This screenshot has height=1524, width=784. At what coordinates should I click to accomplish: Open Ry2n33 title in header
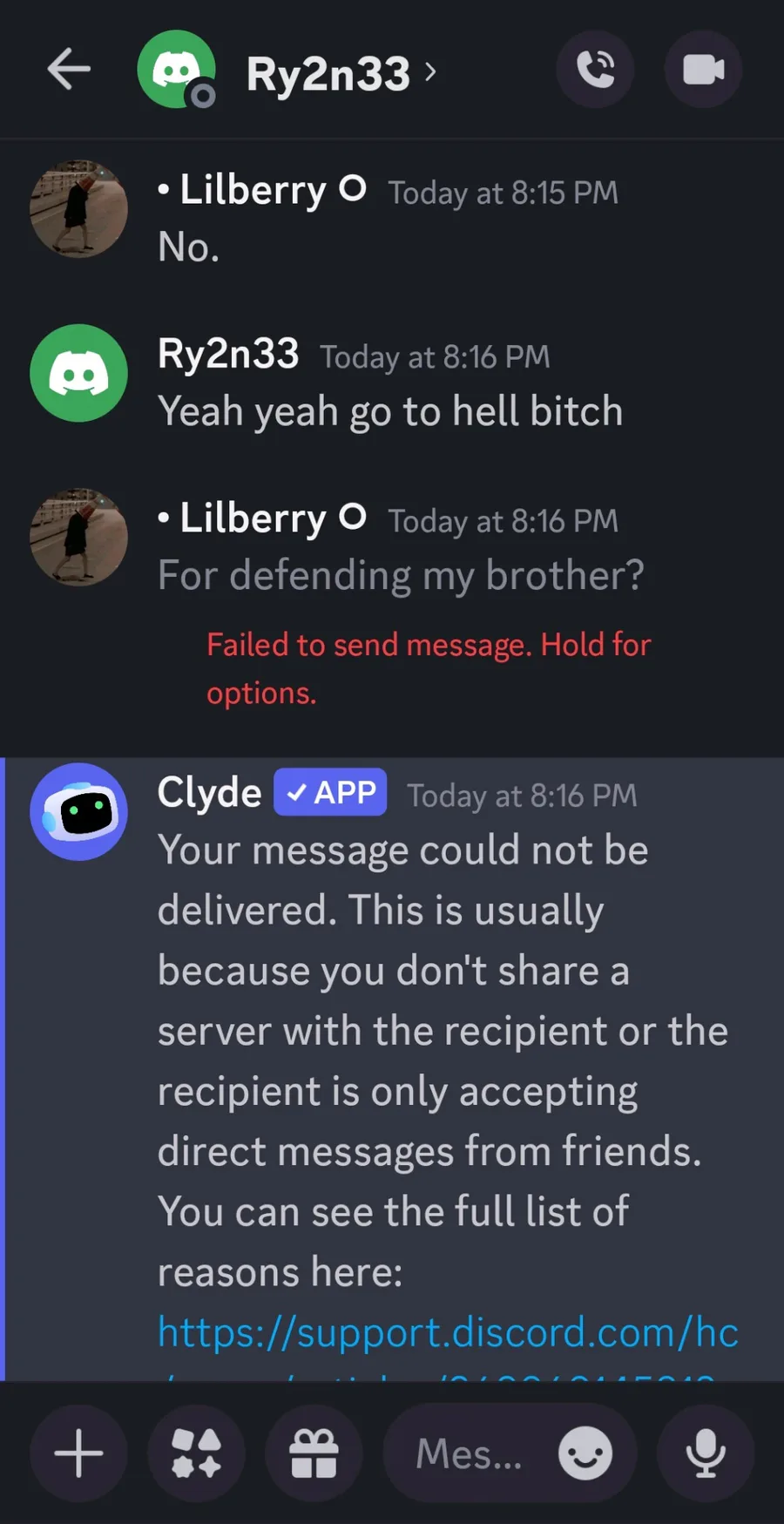(328, 74)
